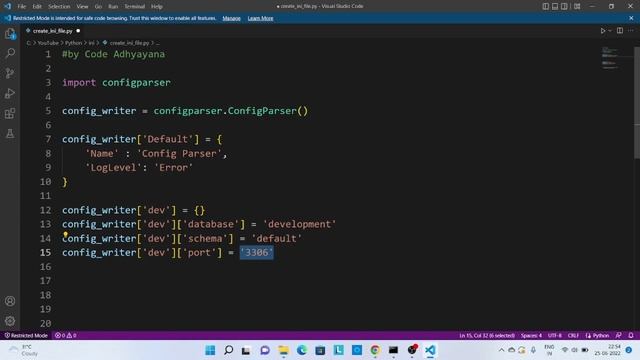Open the taskbar Chat icon
This screenshot has height=360, width=640.
click(265, 350)
